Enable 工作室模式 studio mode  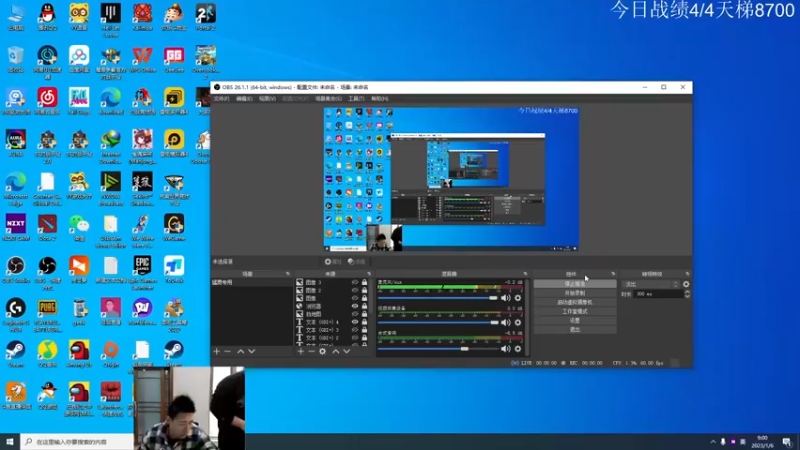575,311
